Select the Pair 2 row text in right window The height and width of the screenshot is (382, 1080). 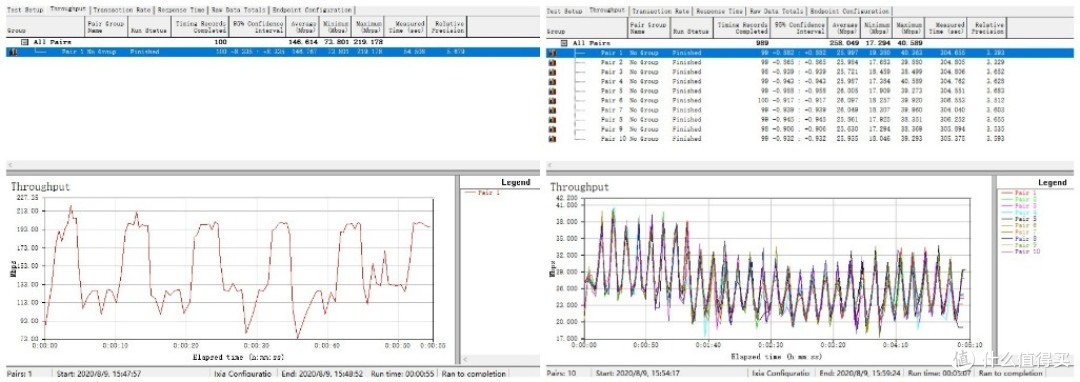pyautogui.click(x=612, y=62)
